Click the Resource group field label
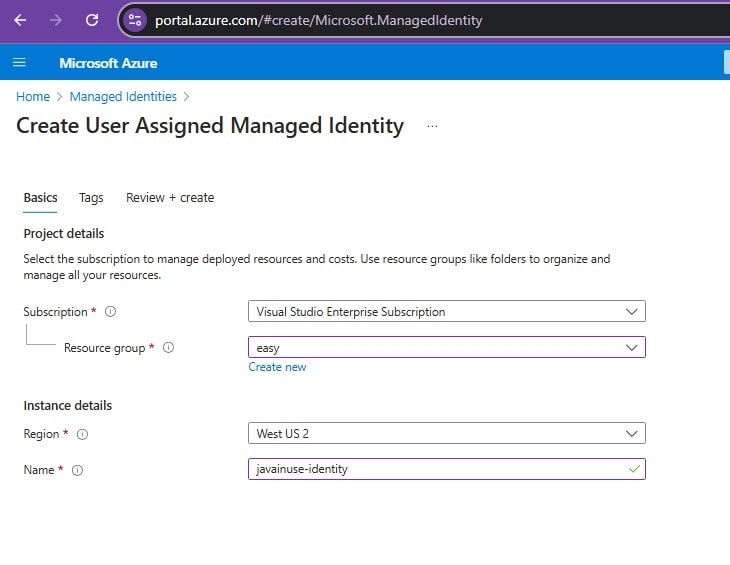The image size is (730, 565). click(105, 348)
